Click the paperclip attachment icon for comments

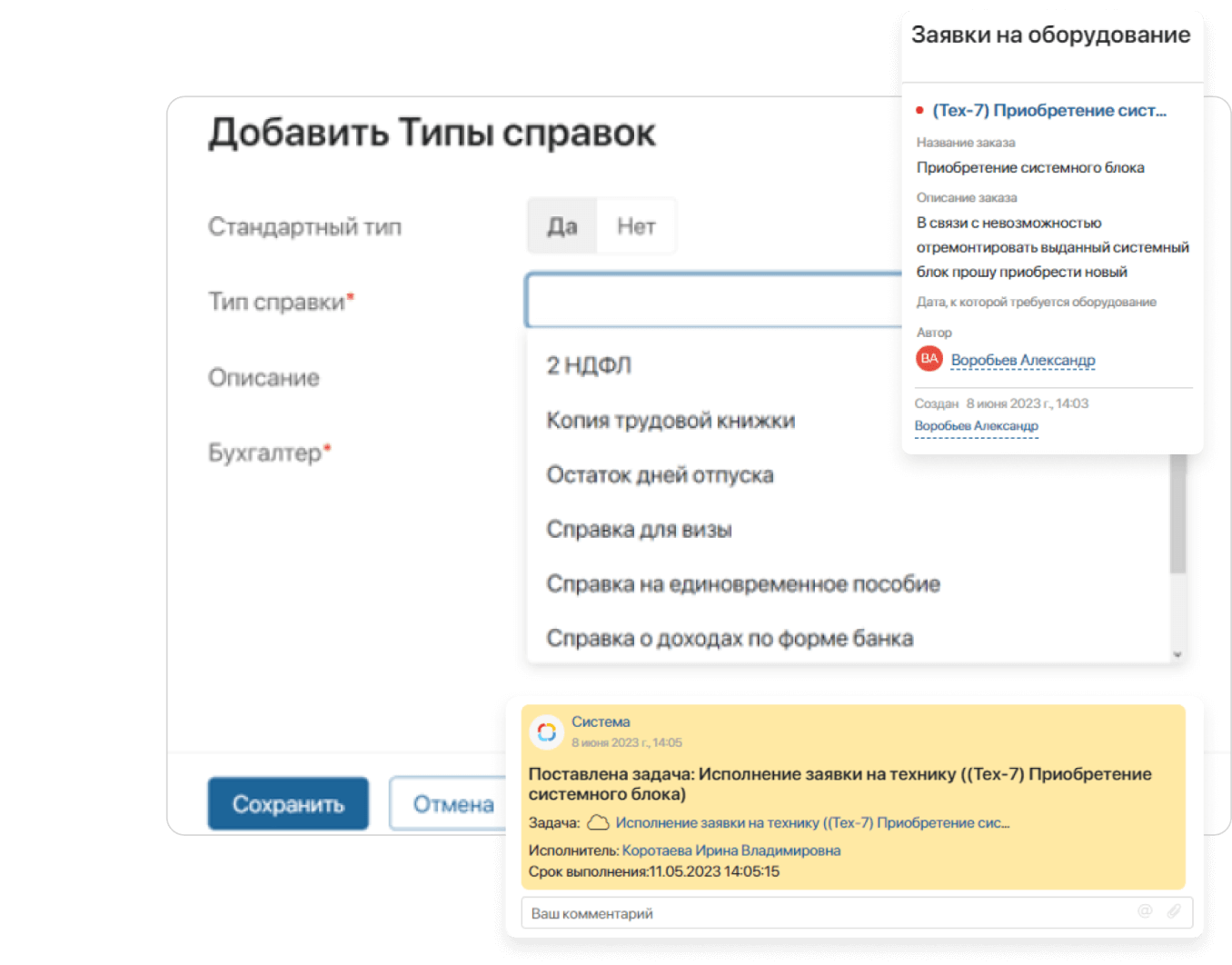point(1173,912)
